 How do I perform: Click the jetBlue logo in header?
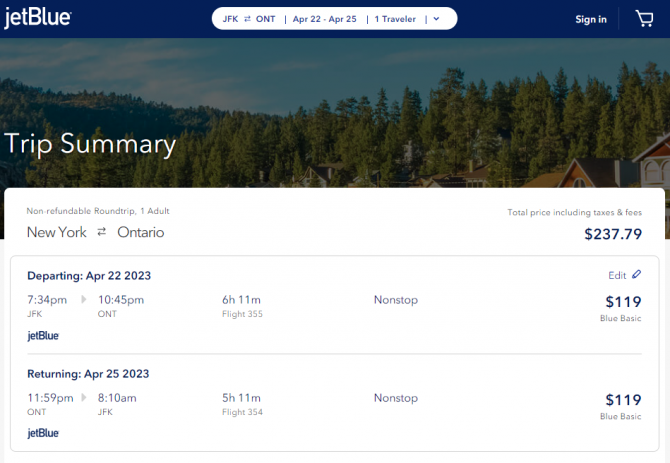[38, 18]
